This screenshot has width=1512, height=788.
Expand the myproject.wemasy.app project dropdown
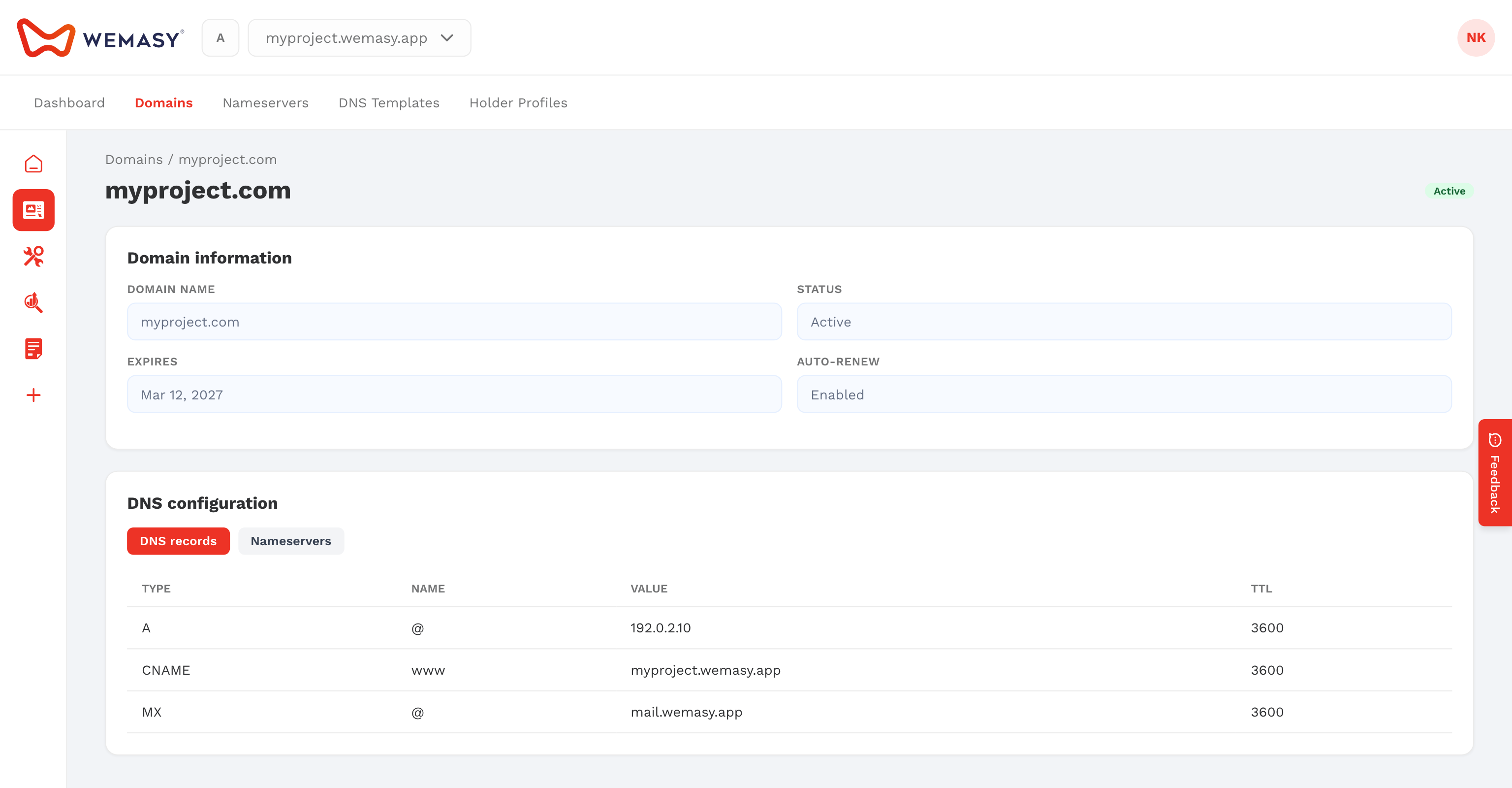pyautogui.click(x=359, y=38)
